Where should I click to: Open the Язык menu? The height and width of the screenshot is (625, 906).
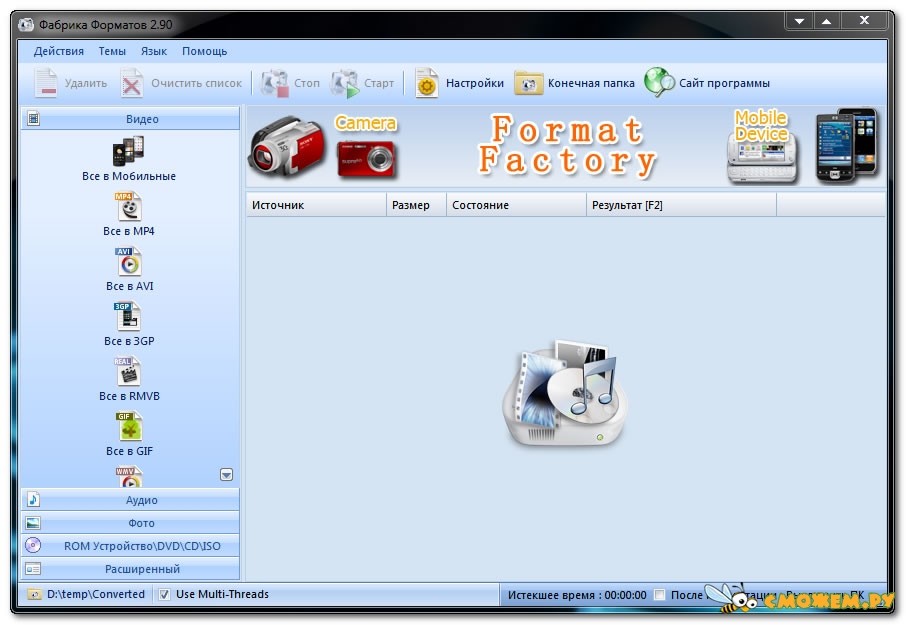click(154, 51)
